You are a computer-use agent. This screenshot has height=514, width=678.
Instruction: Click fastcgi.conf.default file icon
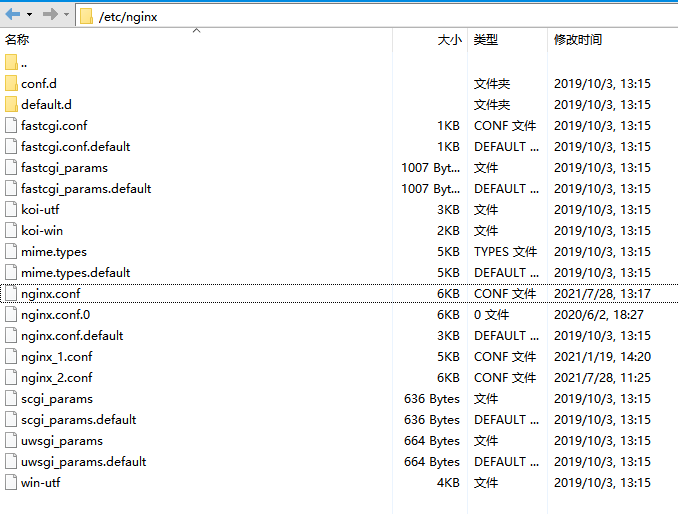click(x=11, y=147)
